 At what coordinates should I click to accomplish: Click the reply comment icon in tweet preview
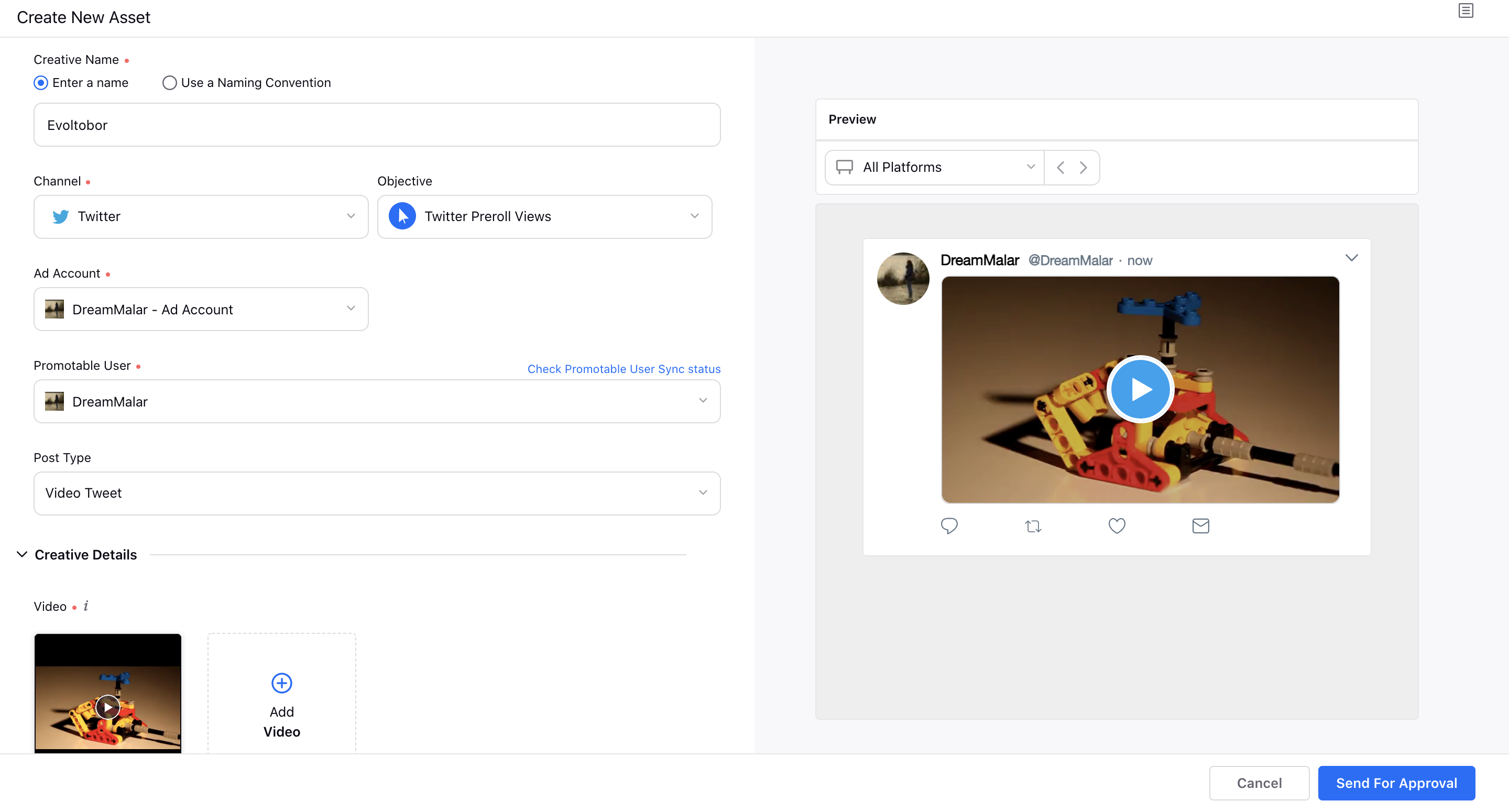(949, 525)
